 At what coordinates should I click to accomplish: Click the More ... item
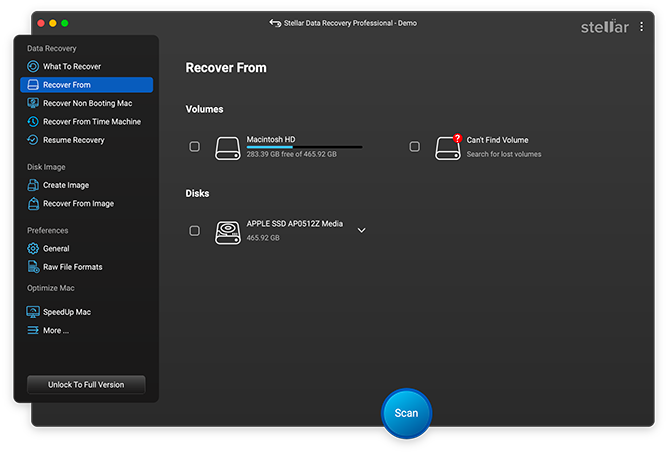tap(86, 330)
